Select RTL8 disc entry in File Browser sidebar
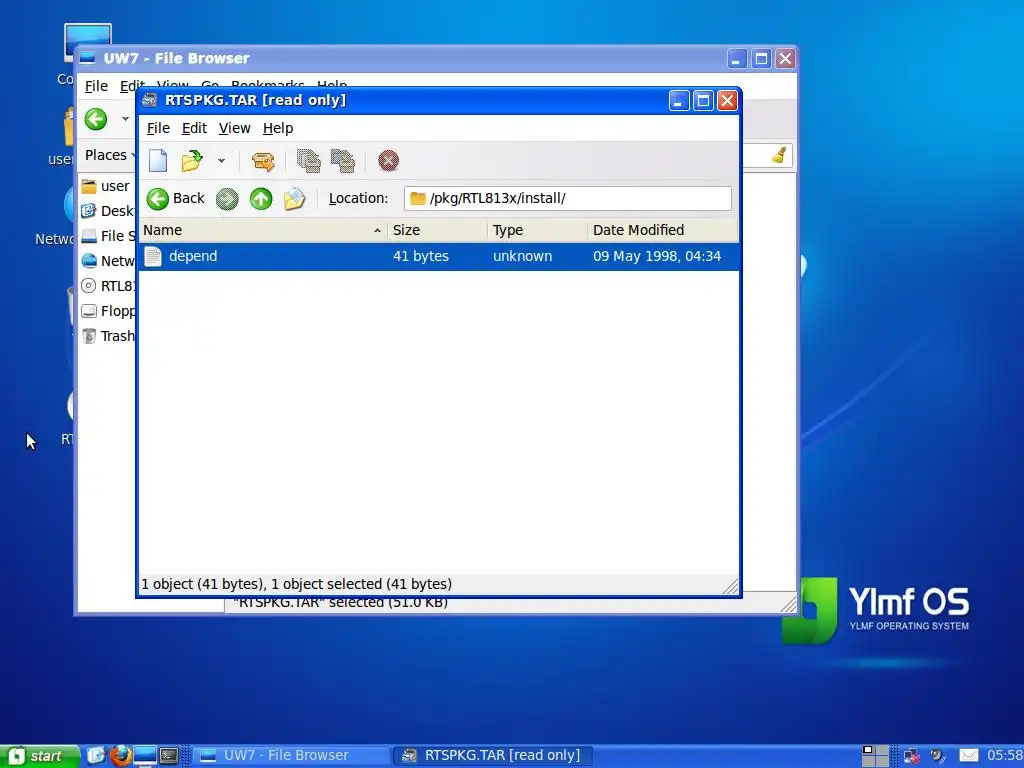 [108, 286]
